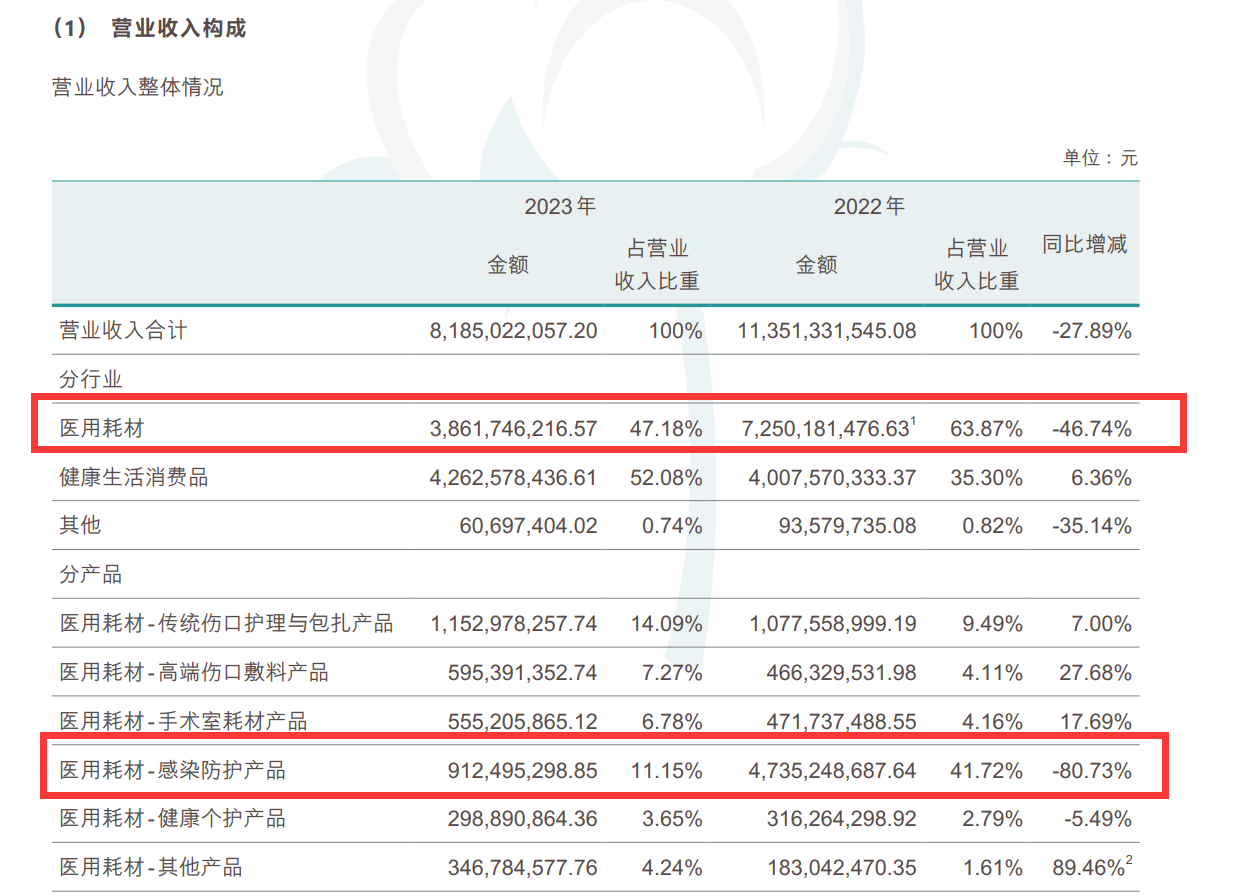1242x896 pixels.
Task: Open footnote 1 next to 7,250,181,476.63
Action: coord(913,422)
